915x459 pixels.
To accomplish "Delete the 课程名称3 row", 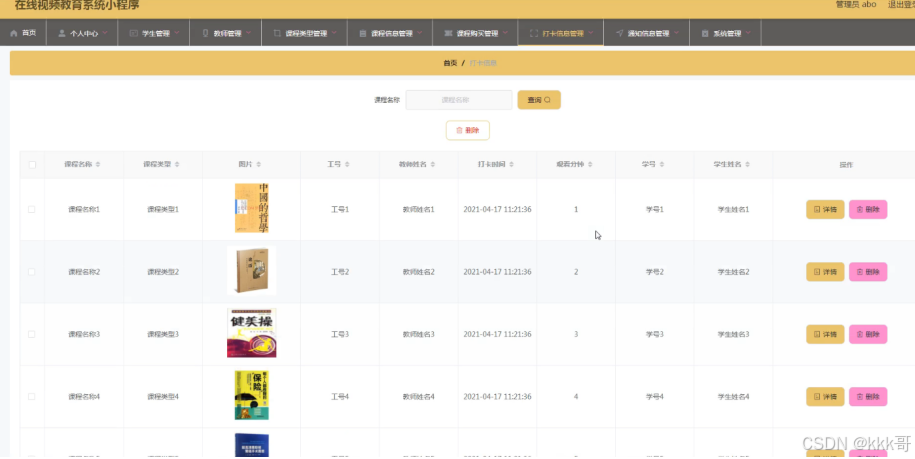I will pyautogui.click(x=868, y=334).
